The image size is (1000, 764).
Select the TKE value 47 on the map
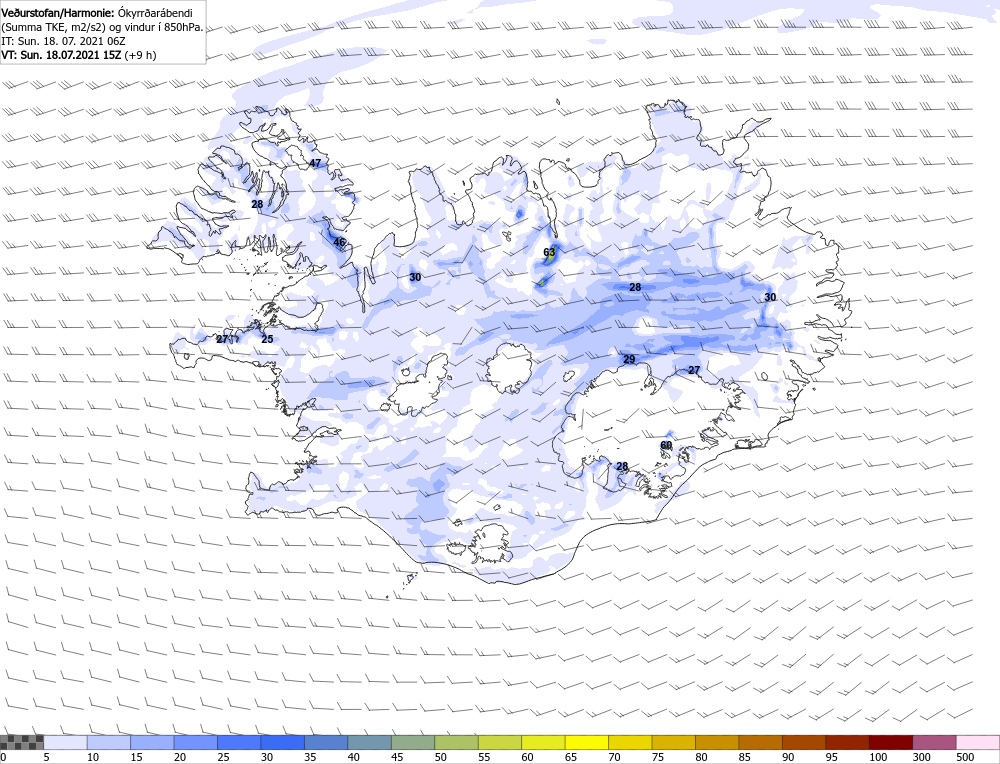(315, 163)
